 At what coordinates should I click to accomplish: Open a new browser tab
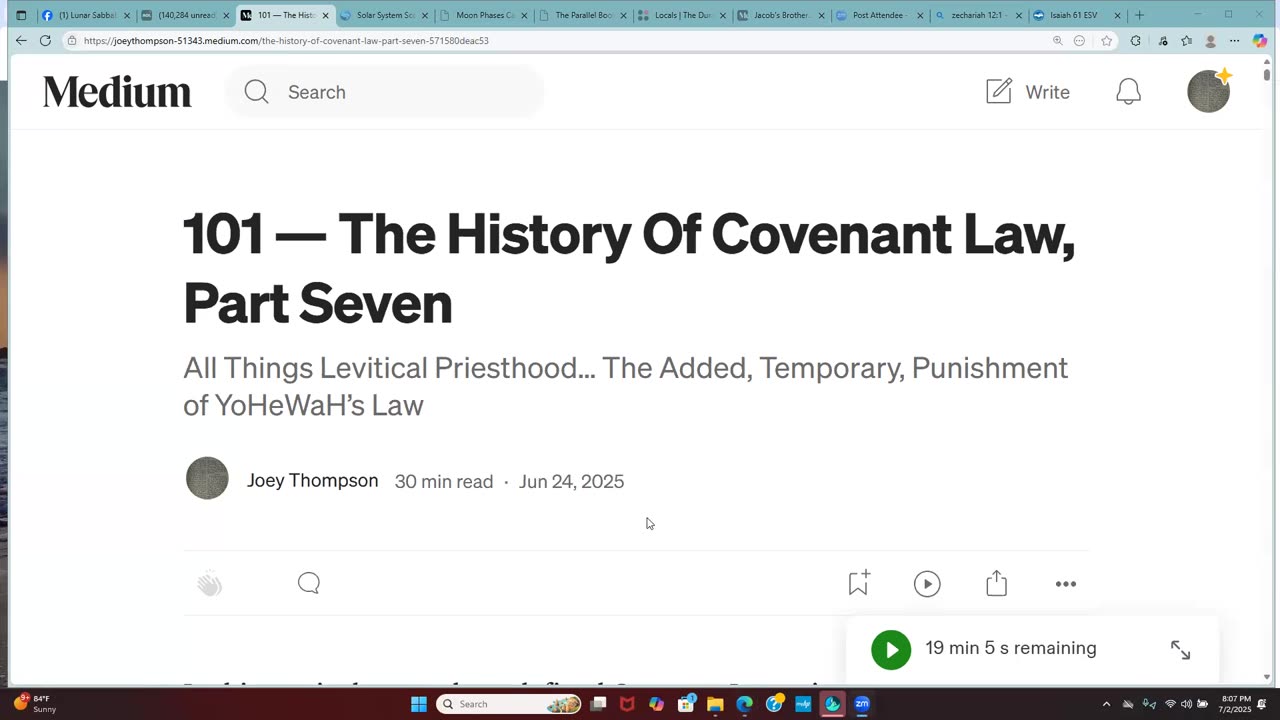(x=1139, y=15)
